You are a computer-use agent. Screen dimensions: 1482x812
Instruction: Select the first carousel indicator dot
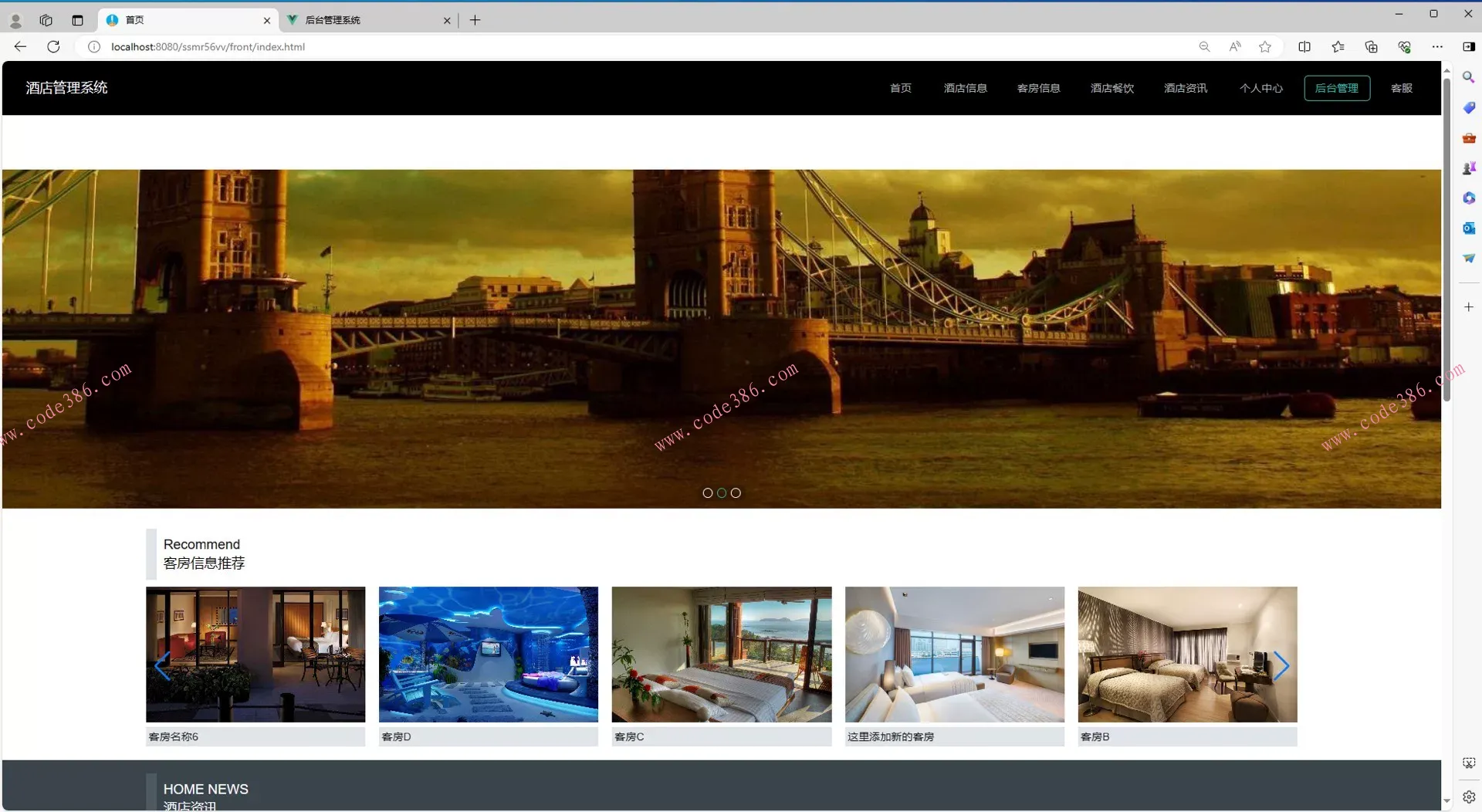coord(707,492)
